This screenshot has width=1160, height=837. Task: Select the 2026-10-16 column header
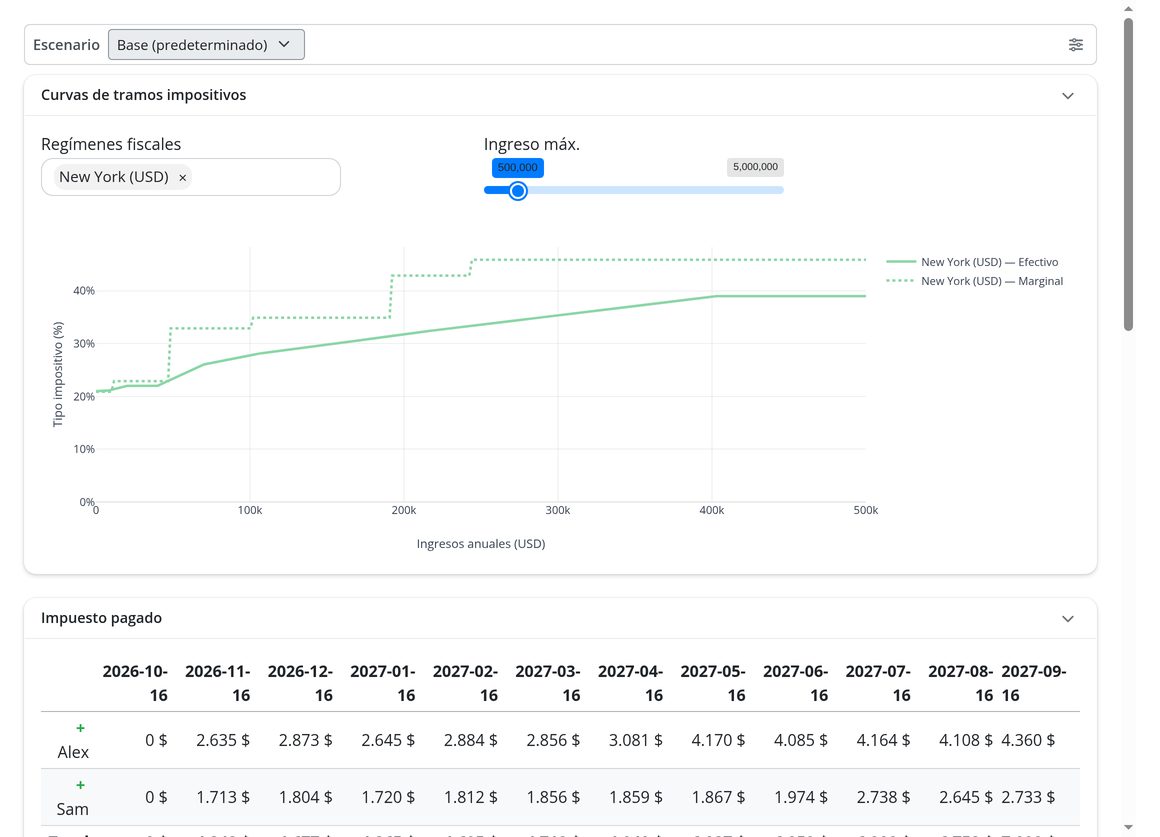135,683
